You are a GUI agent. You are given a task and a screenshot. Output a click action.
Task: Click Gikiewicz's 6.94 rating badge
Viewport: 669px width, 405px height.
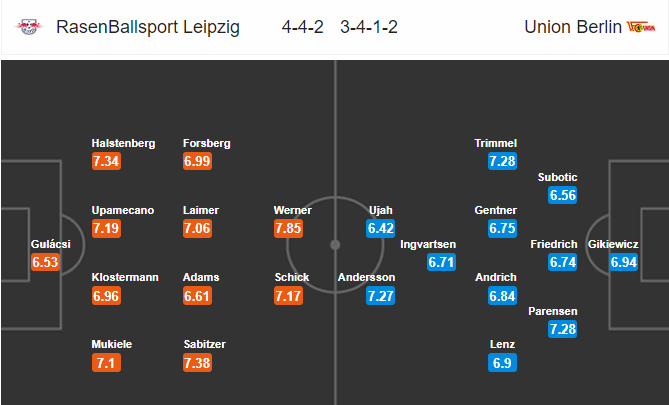(624, 262)
